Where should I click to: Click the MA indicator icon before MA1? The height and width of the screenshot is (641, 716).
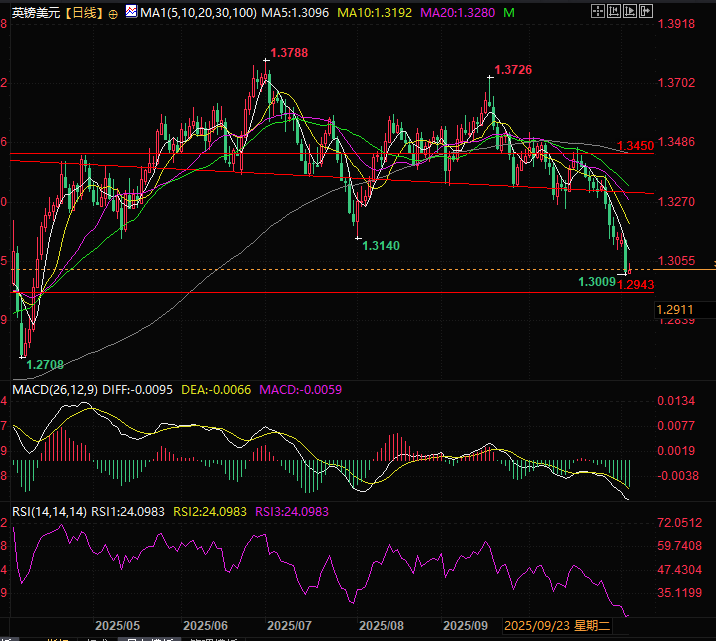click(x=130, y=13)
